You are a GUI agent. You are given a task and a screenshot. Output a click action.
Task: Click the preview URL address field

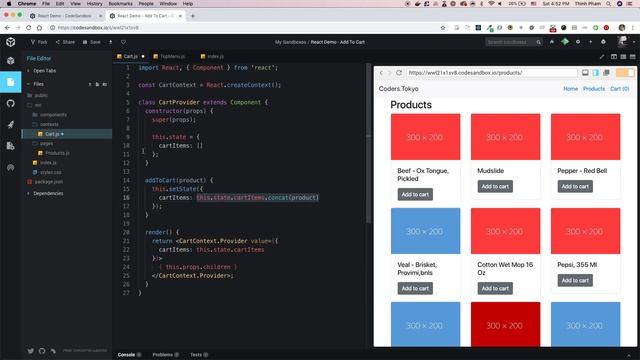[491, 73]
